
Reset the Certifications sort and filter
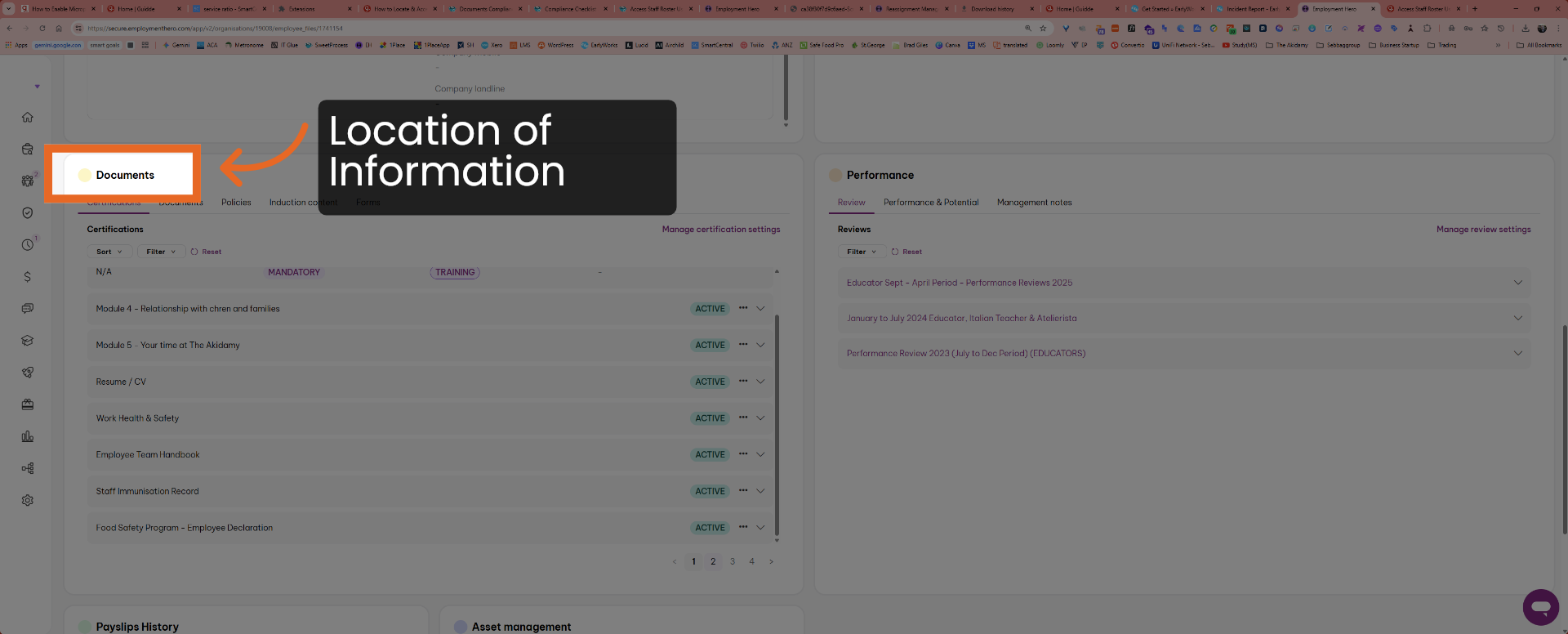[207, 252]
